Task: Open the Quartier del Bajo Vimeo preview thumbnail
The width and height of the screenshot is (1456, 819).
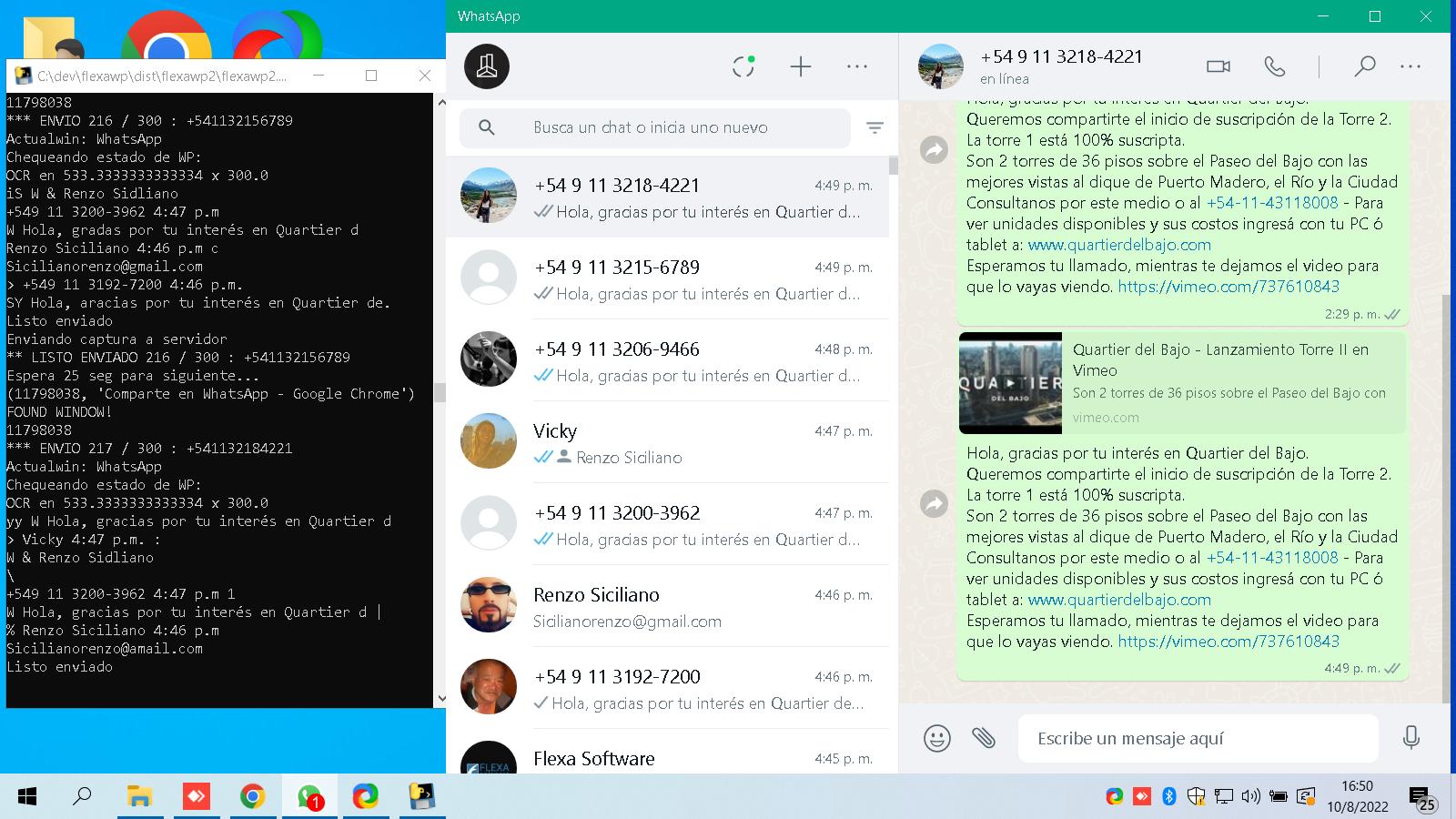Action: (1010, 383)
